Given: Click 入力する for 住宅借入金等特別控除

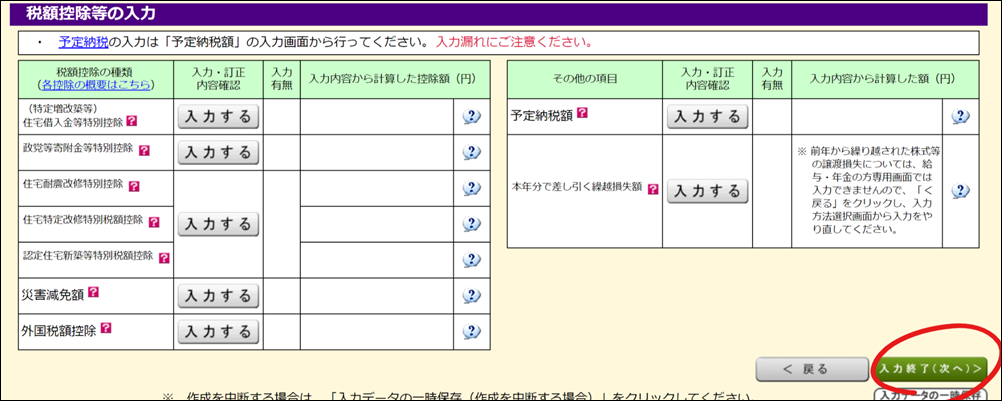Looking at the screenshot, I should [218, 117].
